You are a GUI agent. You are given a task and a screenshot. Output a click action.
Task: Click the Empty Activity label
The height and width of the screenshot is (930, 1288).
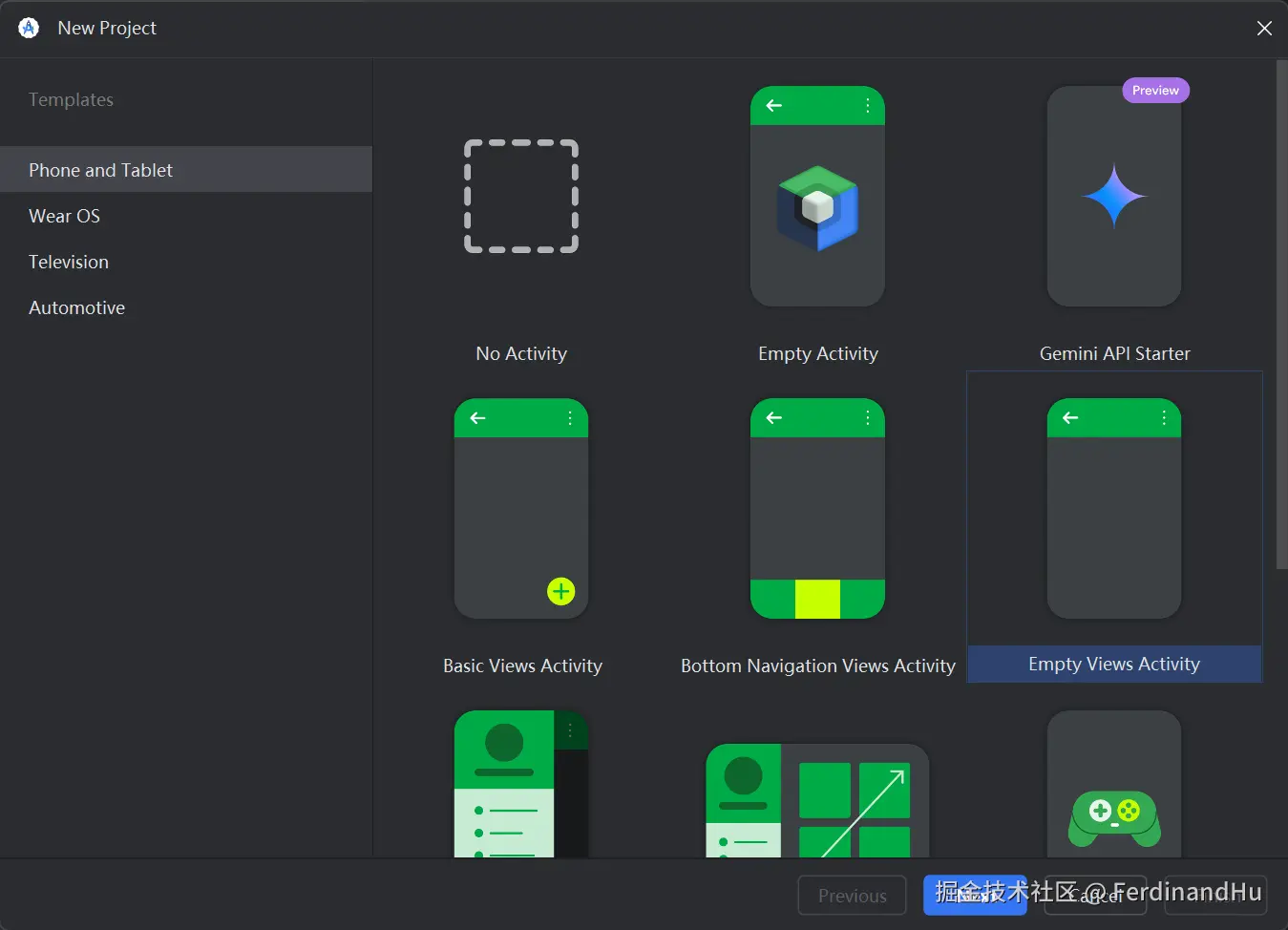click(x=818, y=353)
